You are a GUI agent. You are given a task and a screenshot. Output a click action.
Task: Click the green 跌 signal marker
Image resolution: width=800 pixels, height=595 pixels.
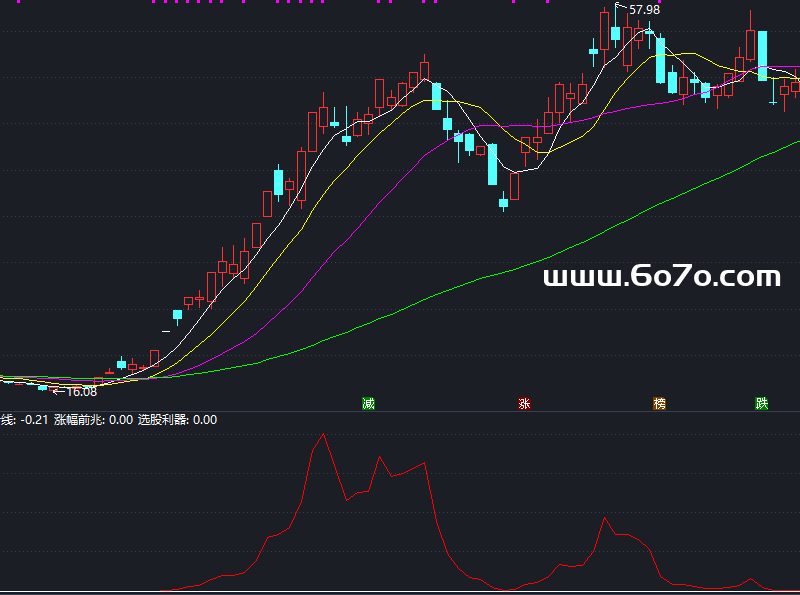point(762,404)
